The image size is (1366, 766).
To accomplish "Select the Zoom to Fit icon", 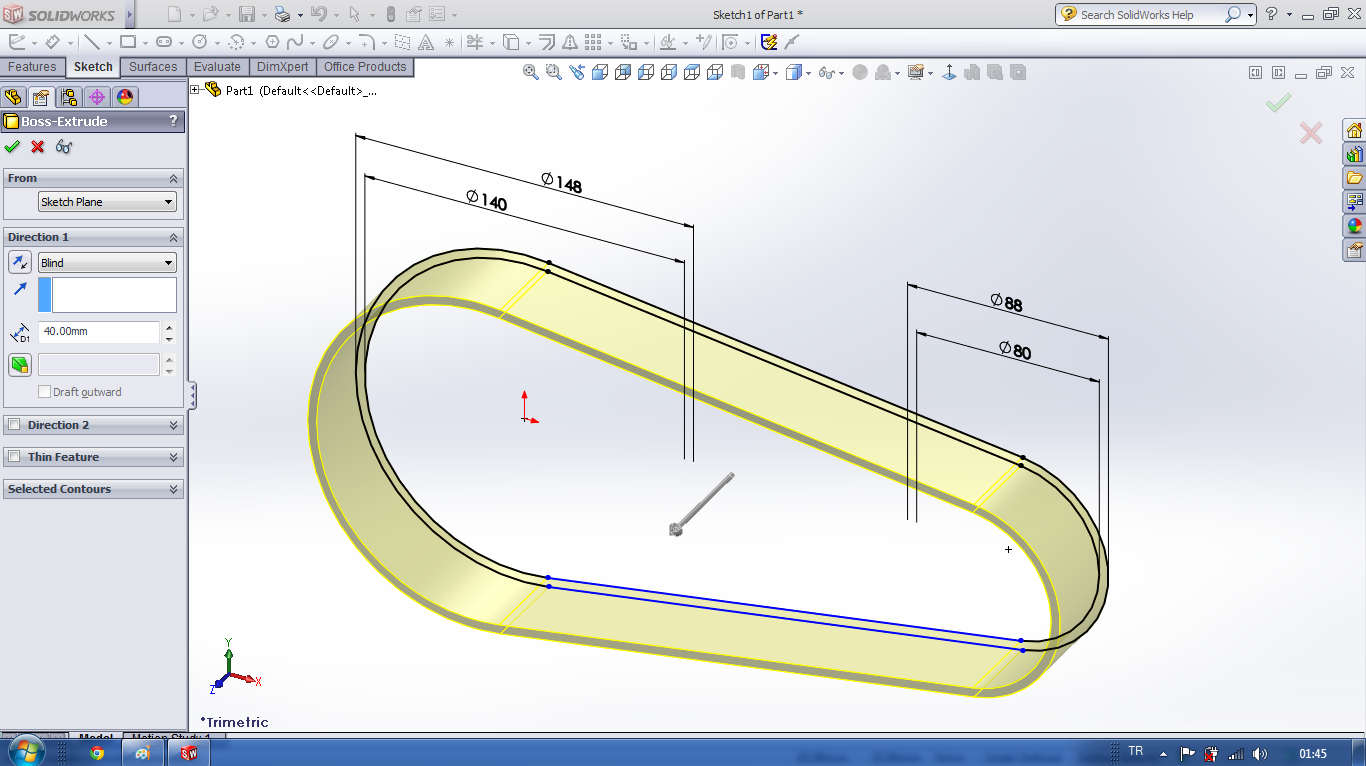I will click(x=531, y=72).
